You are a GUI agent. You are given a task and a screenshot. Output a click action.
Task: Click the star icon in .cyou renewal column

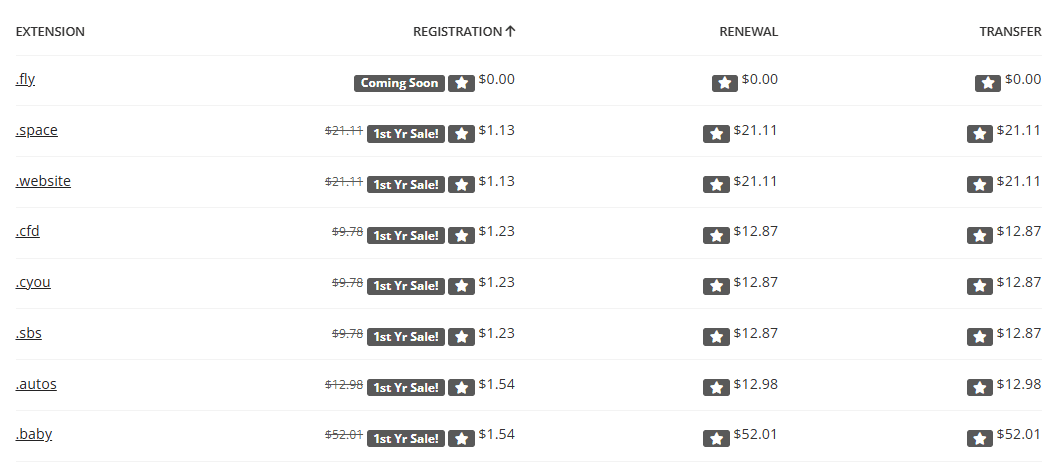(x=716, y=285)
